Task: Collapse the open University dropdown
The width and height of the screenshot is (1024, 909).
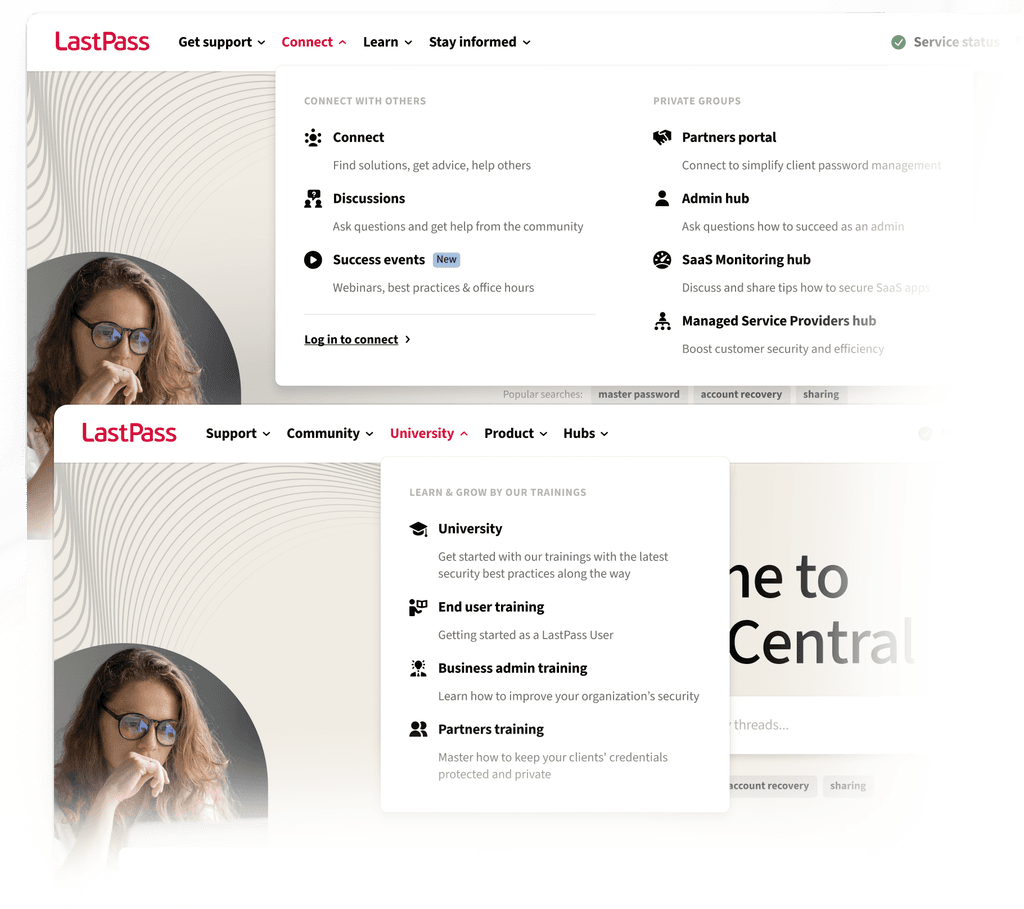Action: [429, 434]
